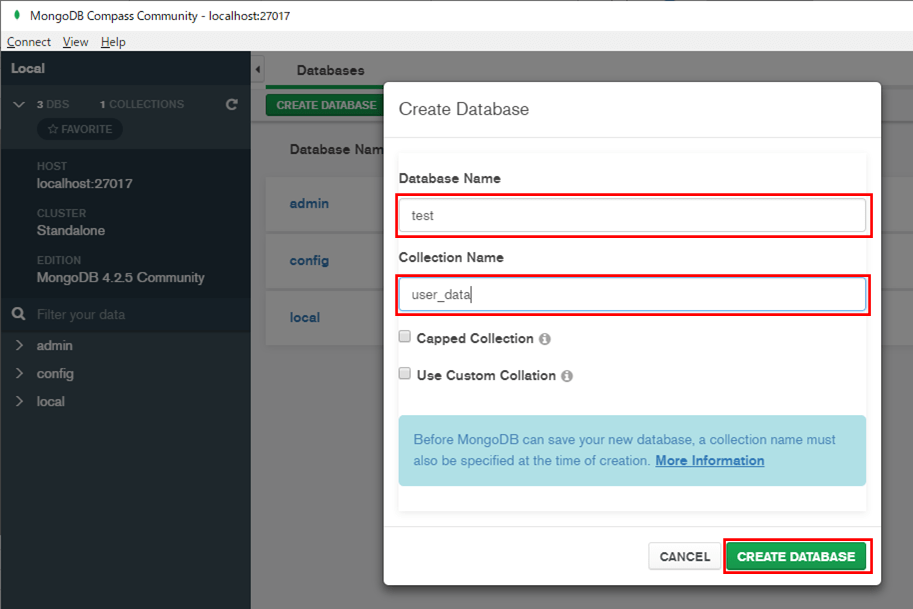
Task: Enable the Use Custom Collation checkbox
Action: (x=405, y=373)
